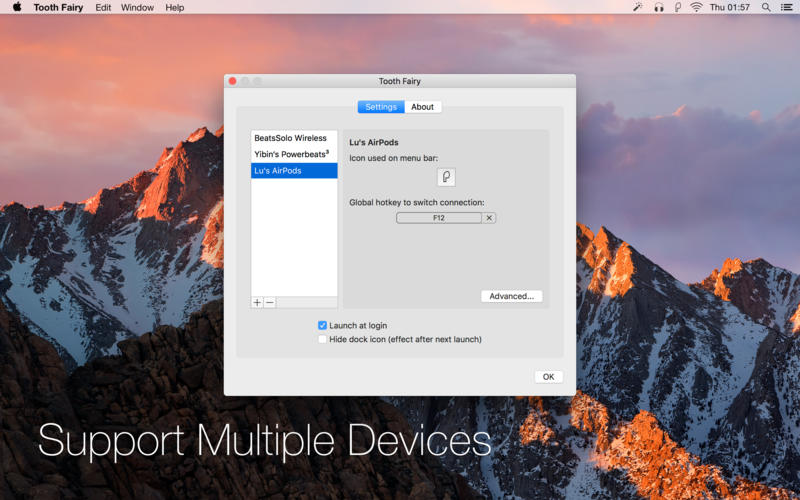
Task: Click the headphones icon in menu bar
Action: 659,7
